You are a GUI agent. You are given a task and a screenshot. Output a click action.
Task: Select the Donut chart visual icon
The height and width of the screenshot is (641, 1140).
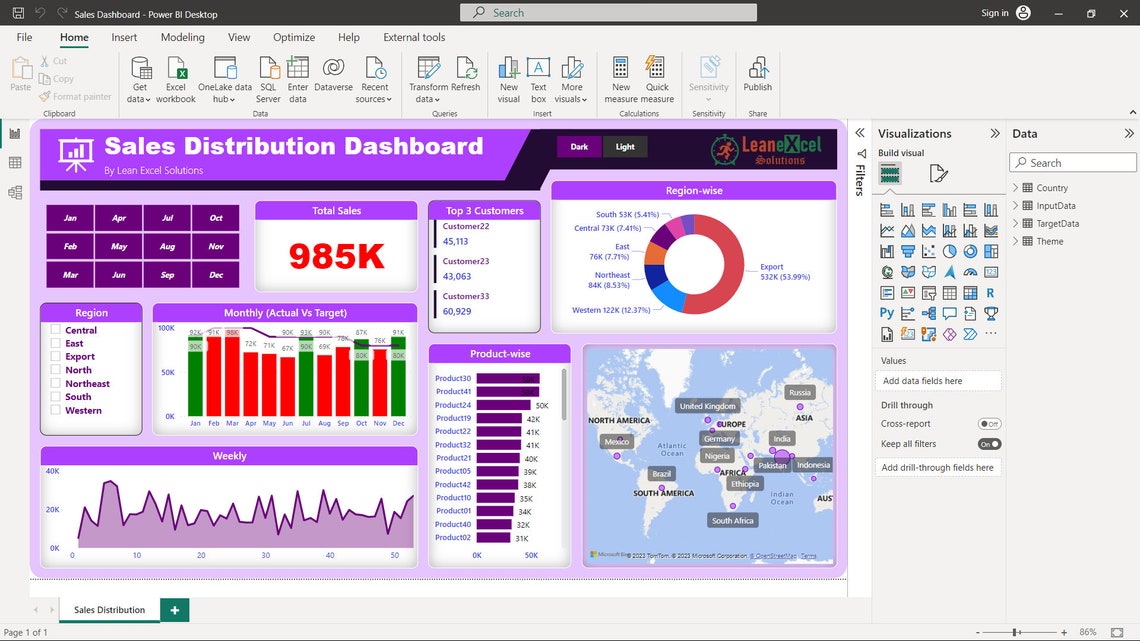click(x=971, y=250)
